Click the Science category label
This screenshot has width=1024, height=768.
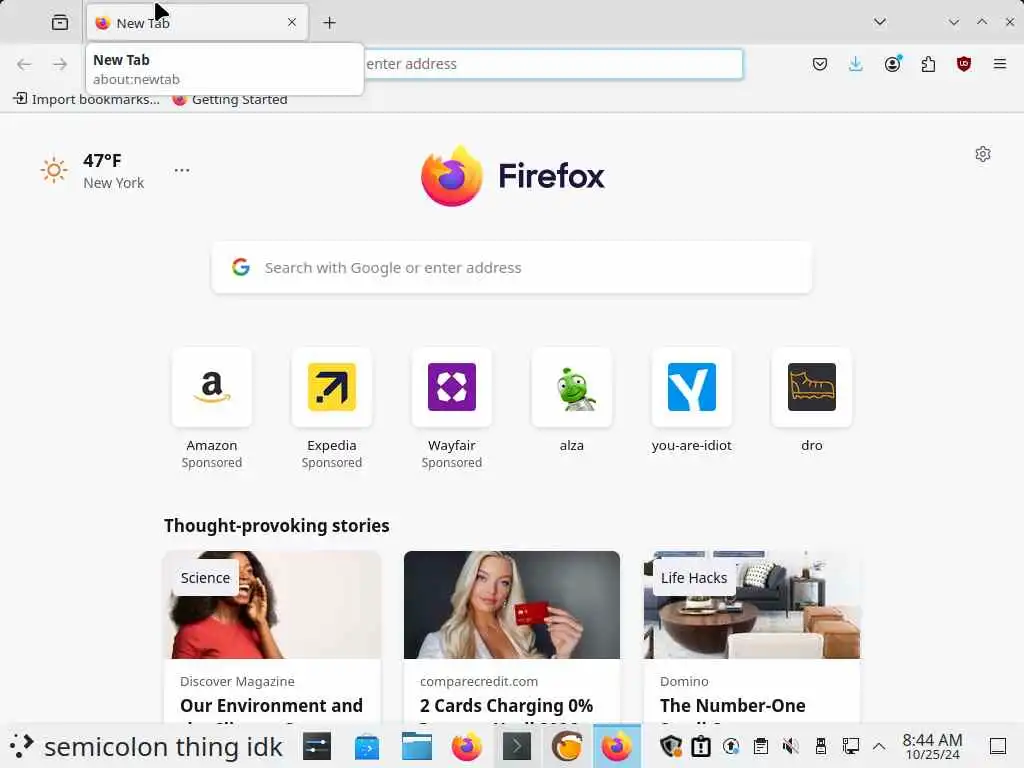(205, 578)
